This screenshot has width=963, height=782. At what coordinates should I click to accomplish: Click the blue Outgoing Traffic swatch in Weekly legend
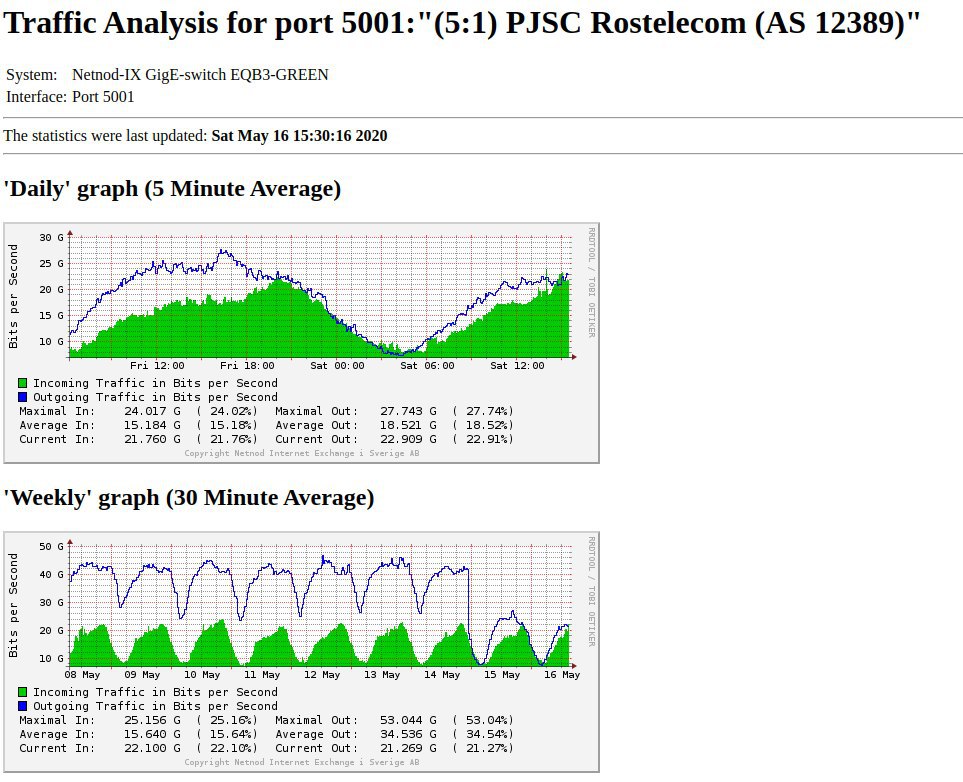click(23, 706)
